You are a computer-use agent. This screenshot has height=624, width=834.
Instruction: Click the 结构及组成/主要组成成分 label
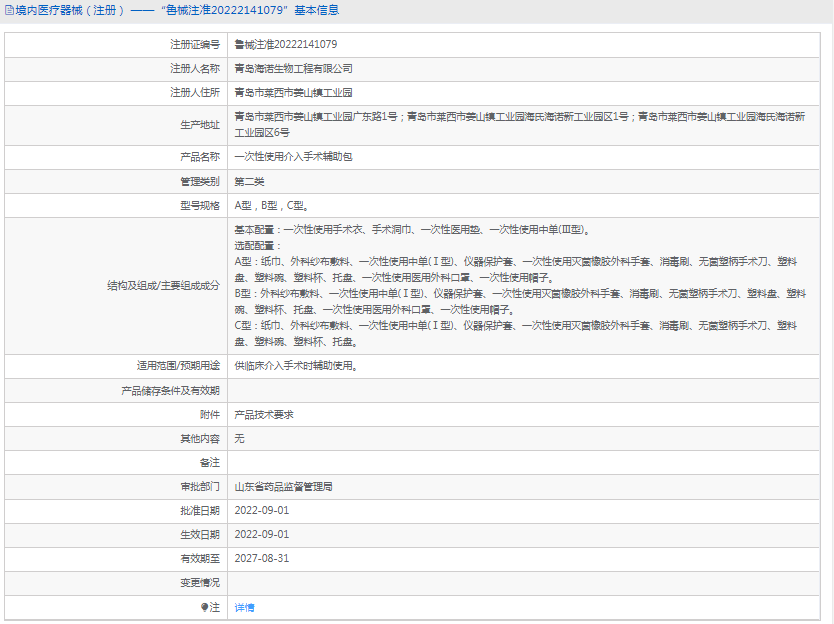click(163, 286)
